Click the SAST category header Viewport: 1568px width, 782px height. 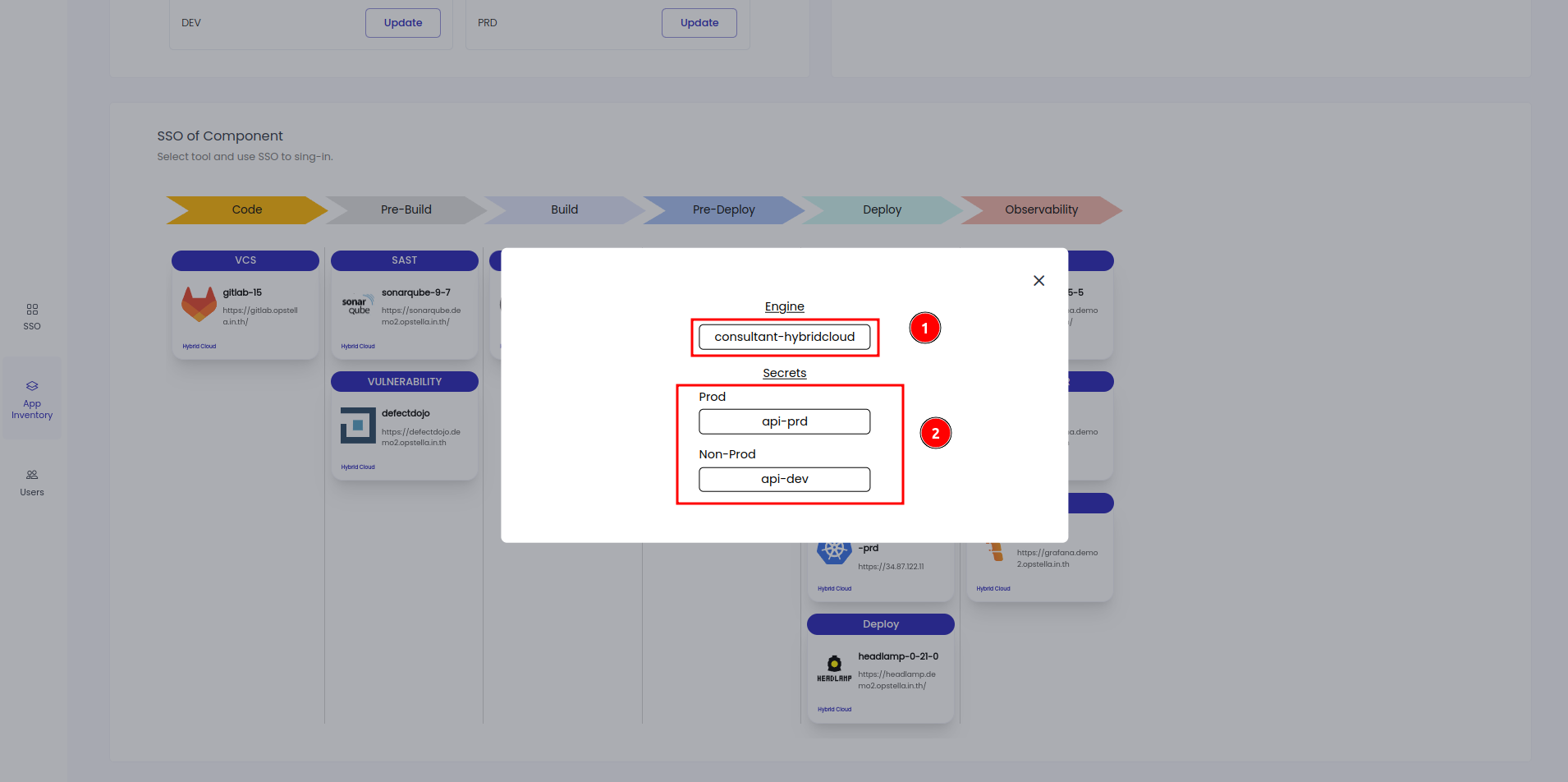tap(405, 260)
